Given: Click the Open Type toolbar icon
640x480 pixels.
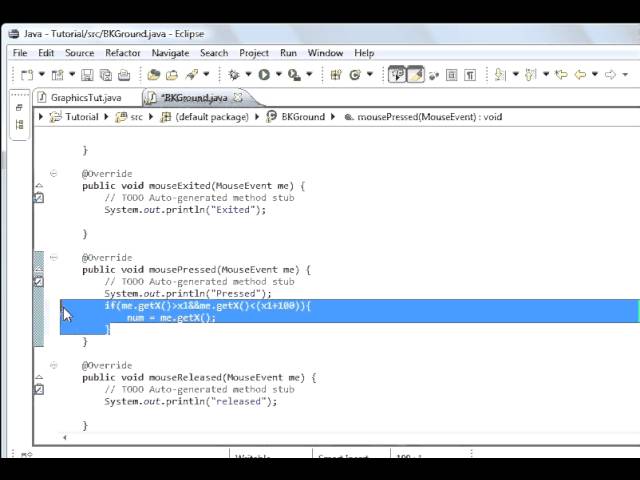Looking at the screenshot, I should 153,75.
